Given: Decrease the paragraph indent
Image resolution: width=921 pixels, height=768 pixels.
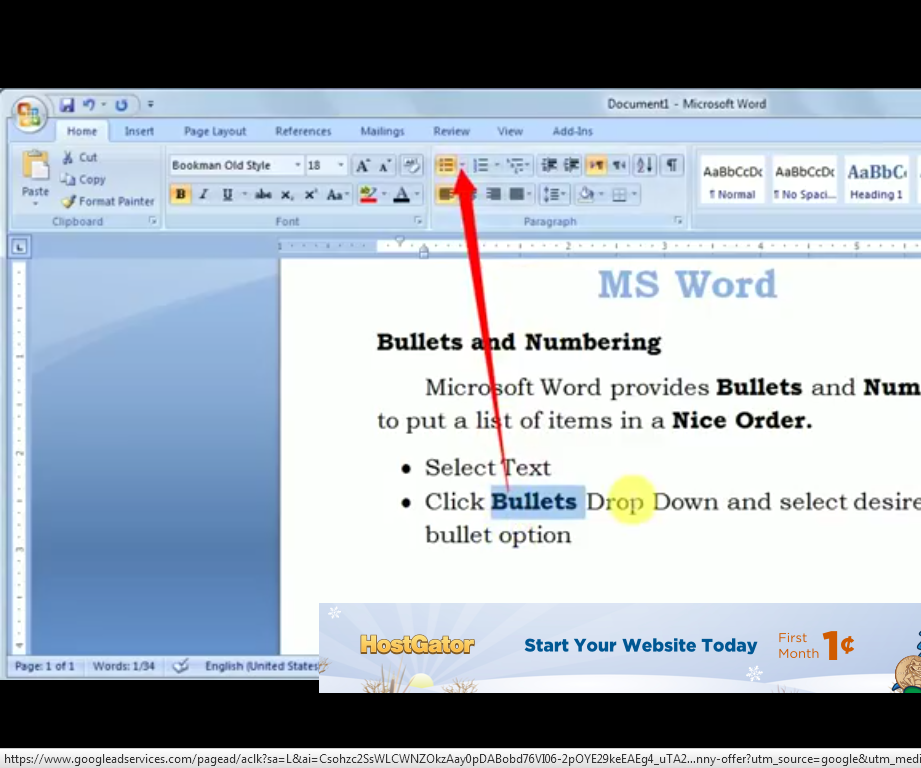Looking at the screenshot, I should click(x=549, y=166).
